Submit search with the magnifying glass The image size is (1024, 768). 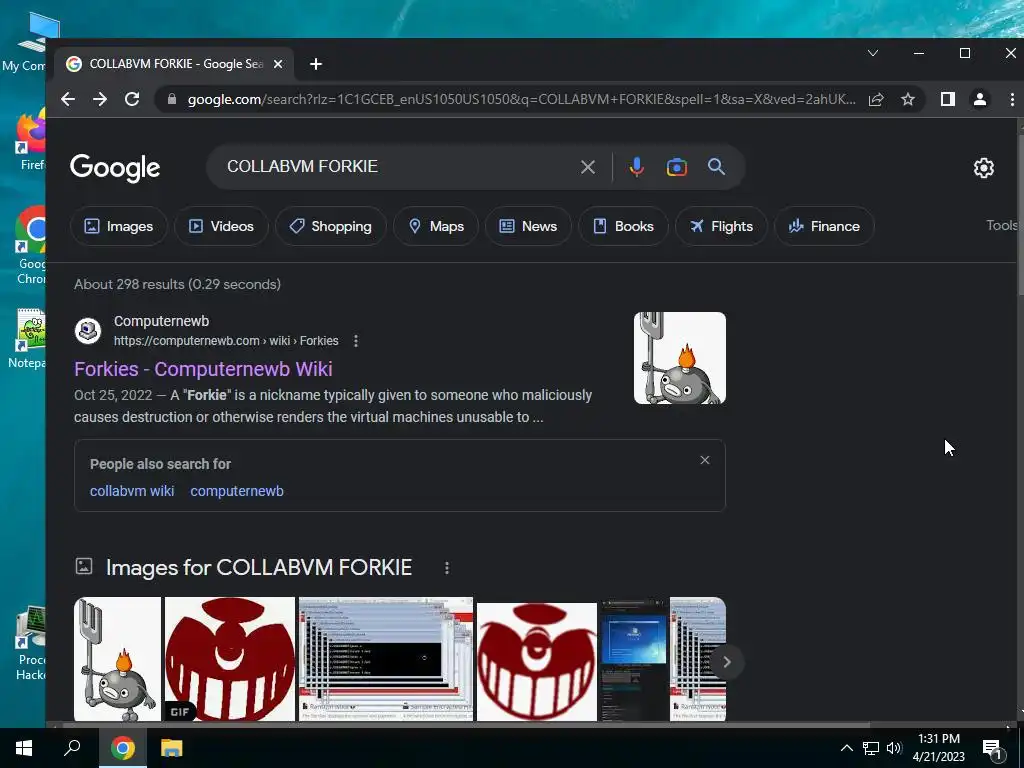point(716,167)
